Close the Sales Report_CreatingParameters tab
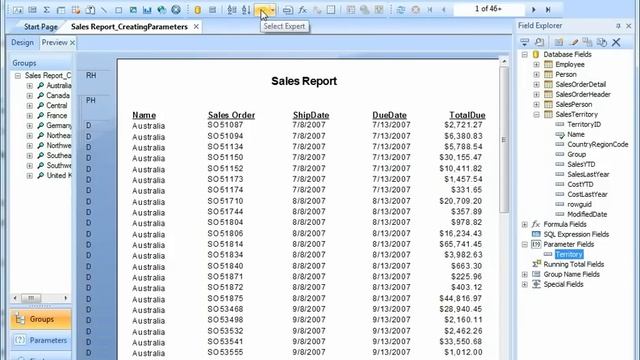Screen dimensions: 640x360 tap(196, 27)
